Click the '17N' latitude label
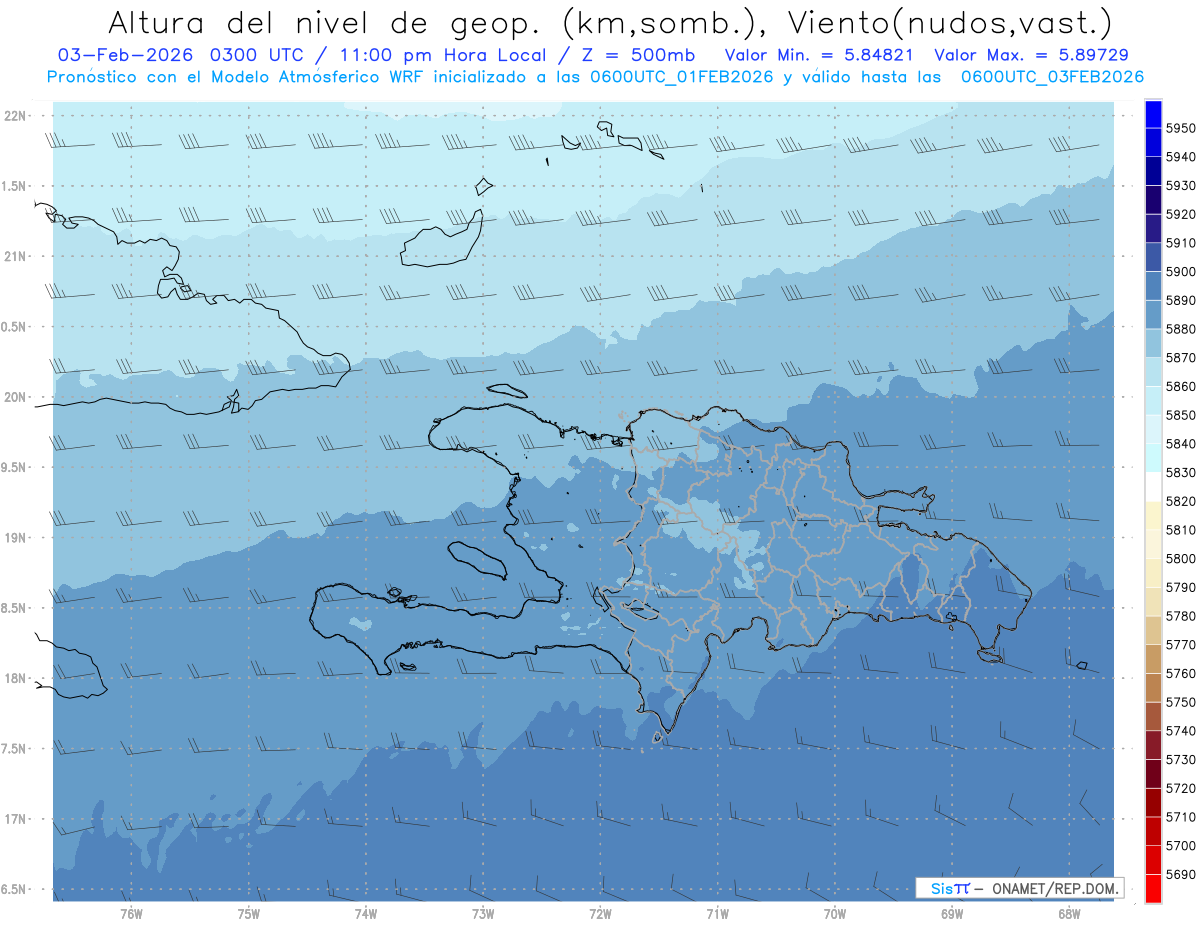The width and height of the screenshot is (1200, 927). pyautogui.click(x=15, y=819)
